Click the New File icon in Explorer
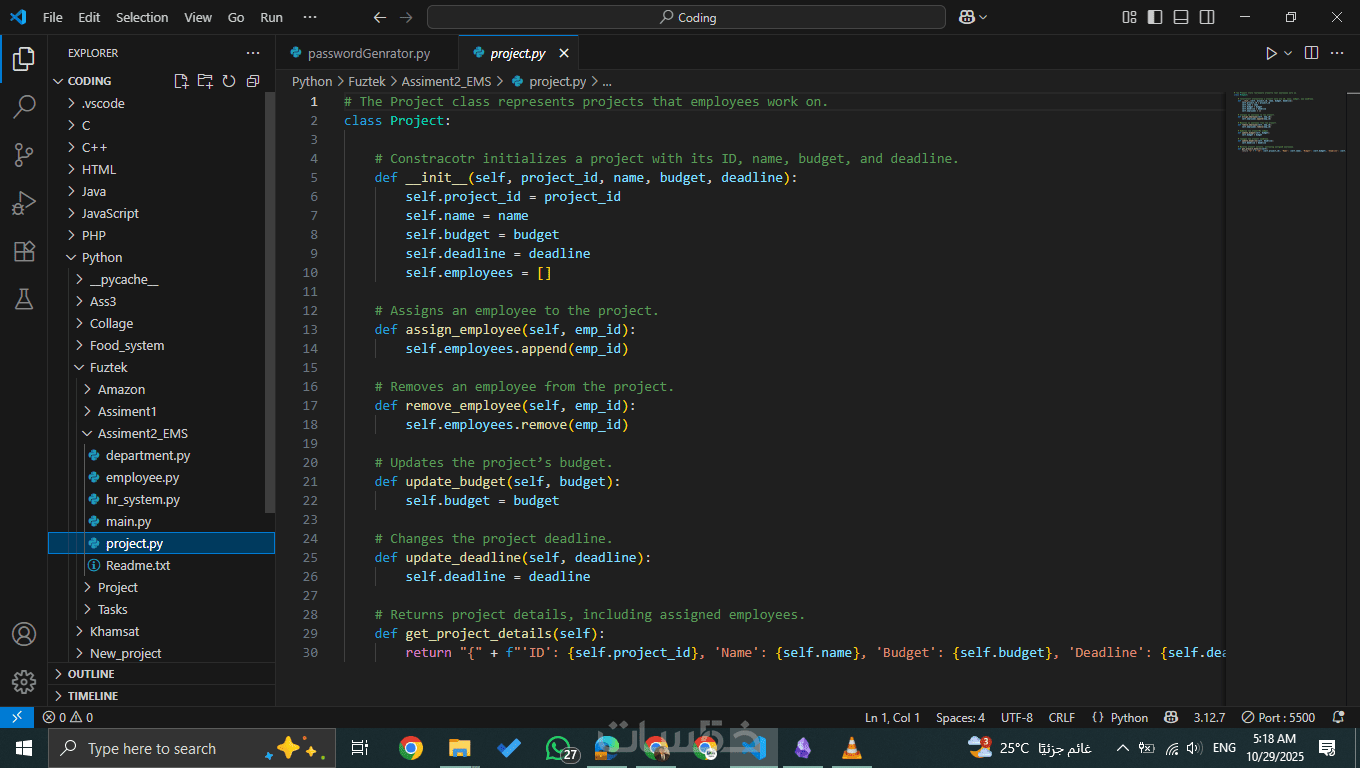Viewport: 1360px width, 768px height. 181,81
